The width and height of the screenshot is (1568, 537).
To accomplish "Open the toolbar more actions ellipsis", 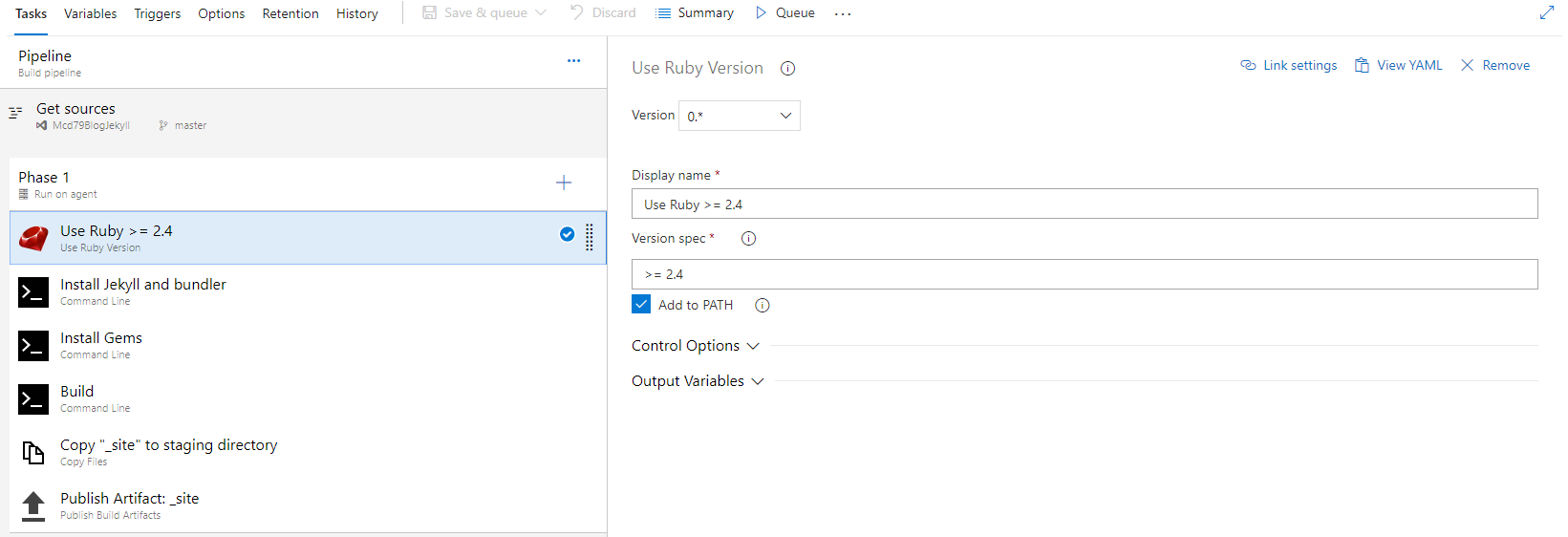I will (x=842, y=13).
